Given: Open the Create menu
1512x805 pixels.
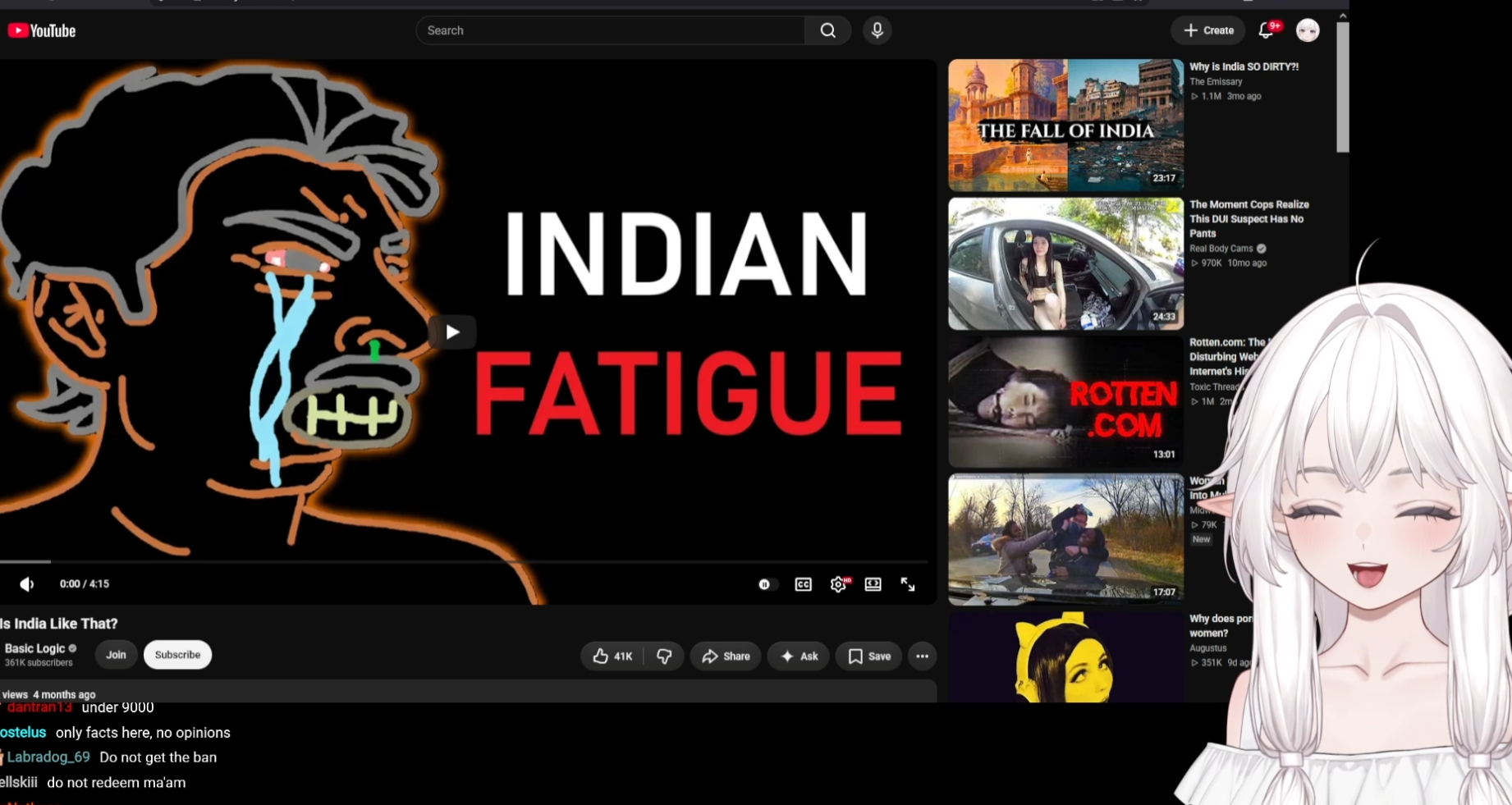Looking at the screenshot, I should tap(1208, 30).
